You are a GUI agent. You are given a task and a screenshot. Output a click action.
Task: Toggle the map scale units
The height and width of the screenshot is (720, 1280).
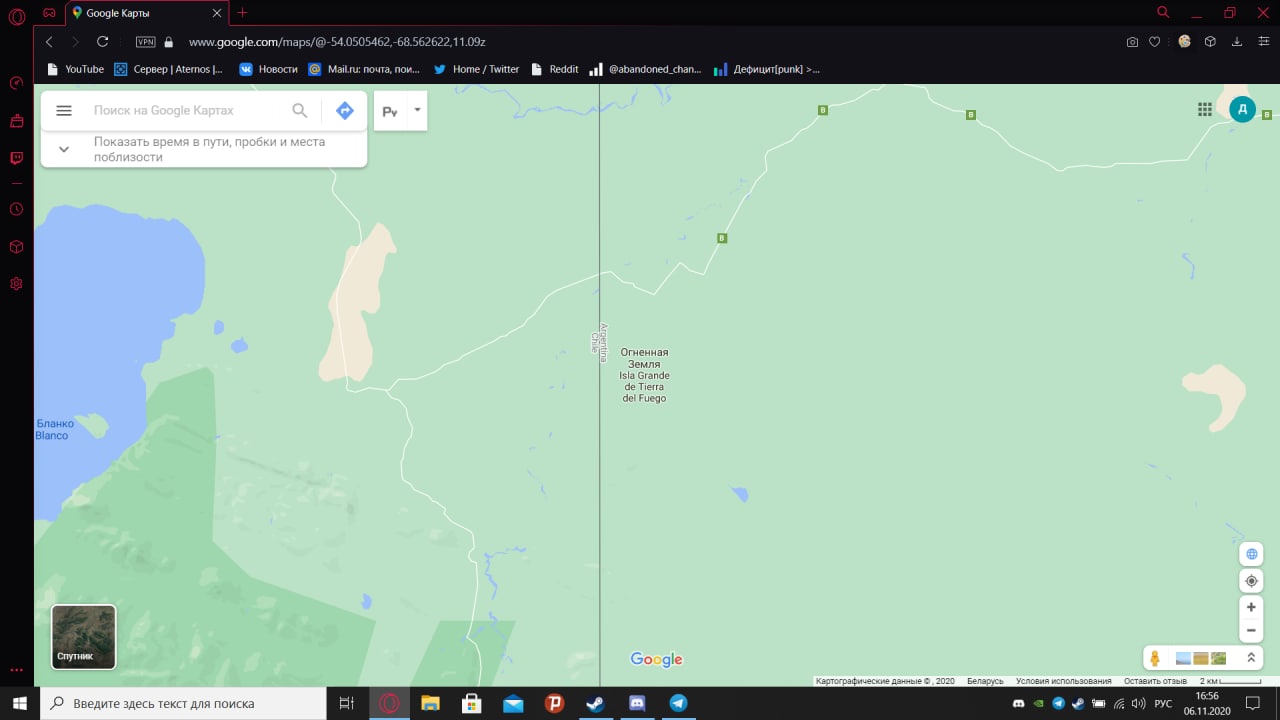(x=1228, y=681)
